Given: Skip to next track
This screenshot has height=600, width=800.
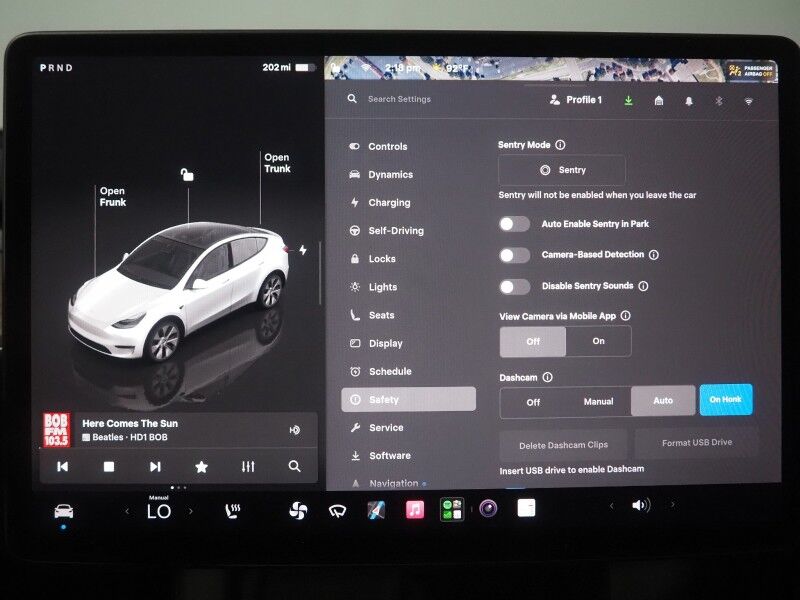Looking at the screenshot, I should point(155,466).
